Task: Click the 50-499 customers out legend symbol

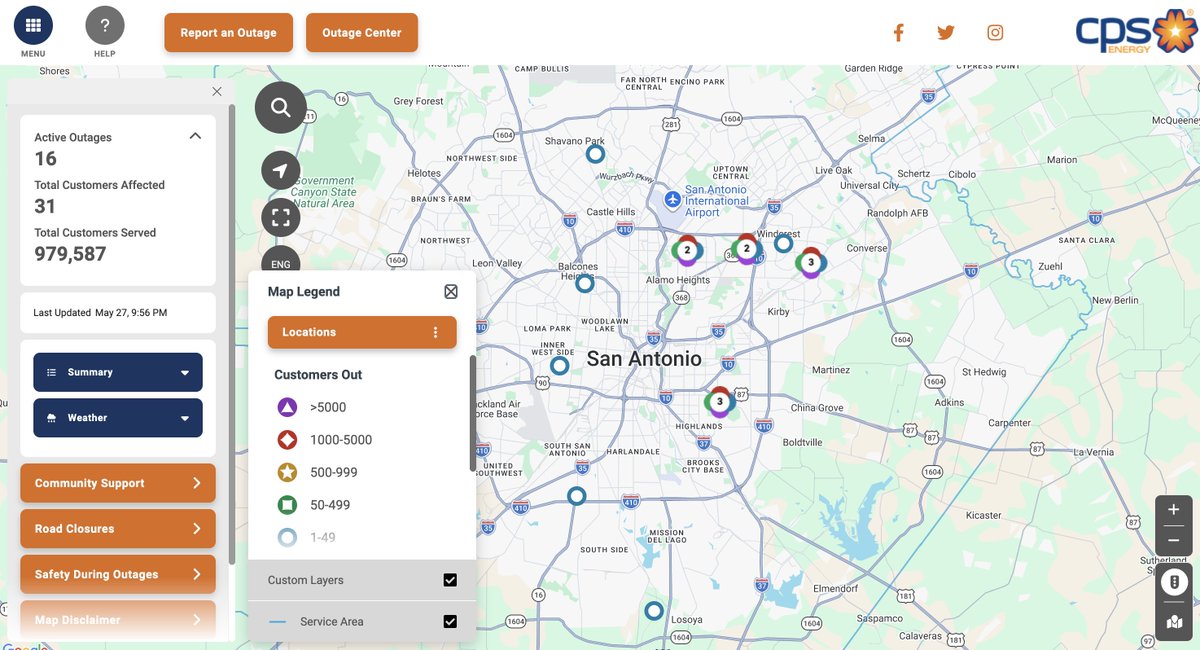Action: tap(287, 505)
